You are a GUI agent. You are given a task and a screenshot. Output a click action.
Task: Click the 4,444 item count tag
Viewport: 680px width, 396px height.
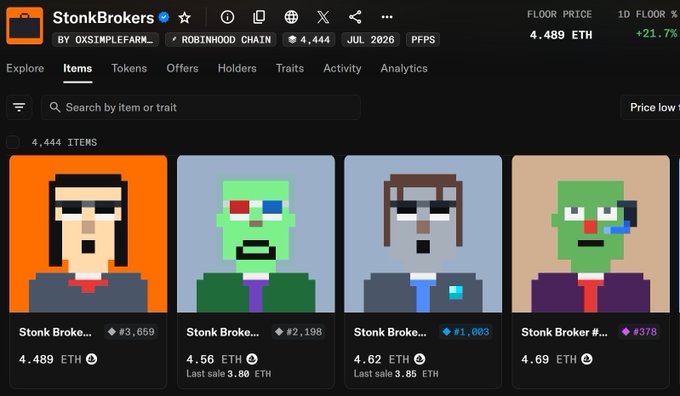(x=309, y=39)
